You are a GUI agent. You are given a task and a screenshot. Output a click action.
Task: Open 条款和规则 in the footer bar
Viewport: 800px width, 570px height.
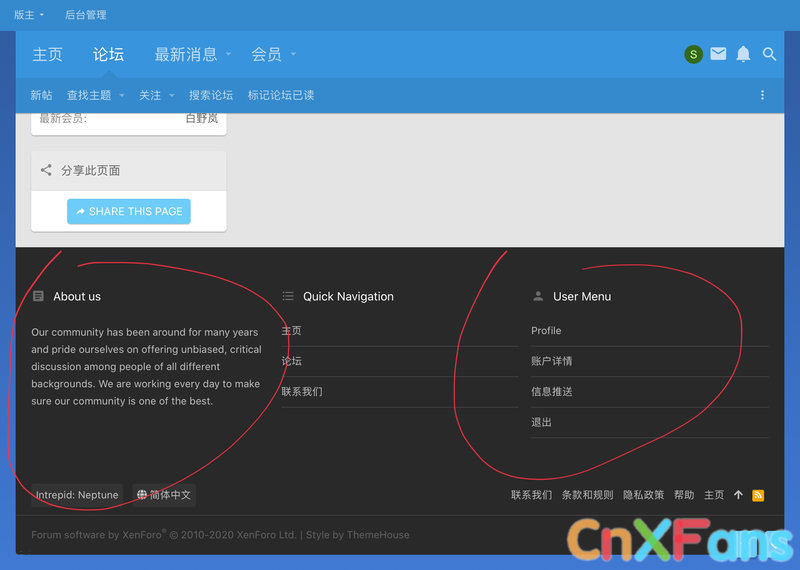pyautogui.click(x=587, y=495)
